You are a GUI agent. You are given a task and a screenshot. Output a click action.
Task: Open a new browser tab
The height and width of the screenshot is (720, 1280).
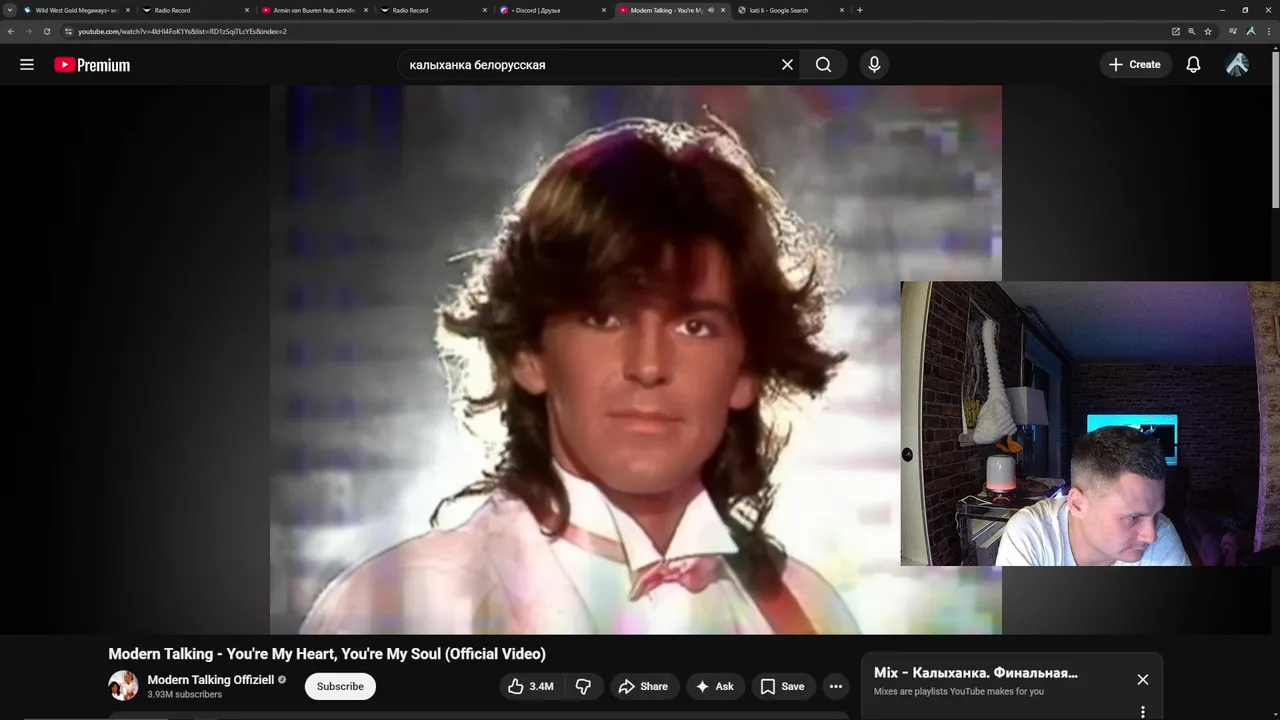[860, 10]
